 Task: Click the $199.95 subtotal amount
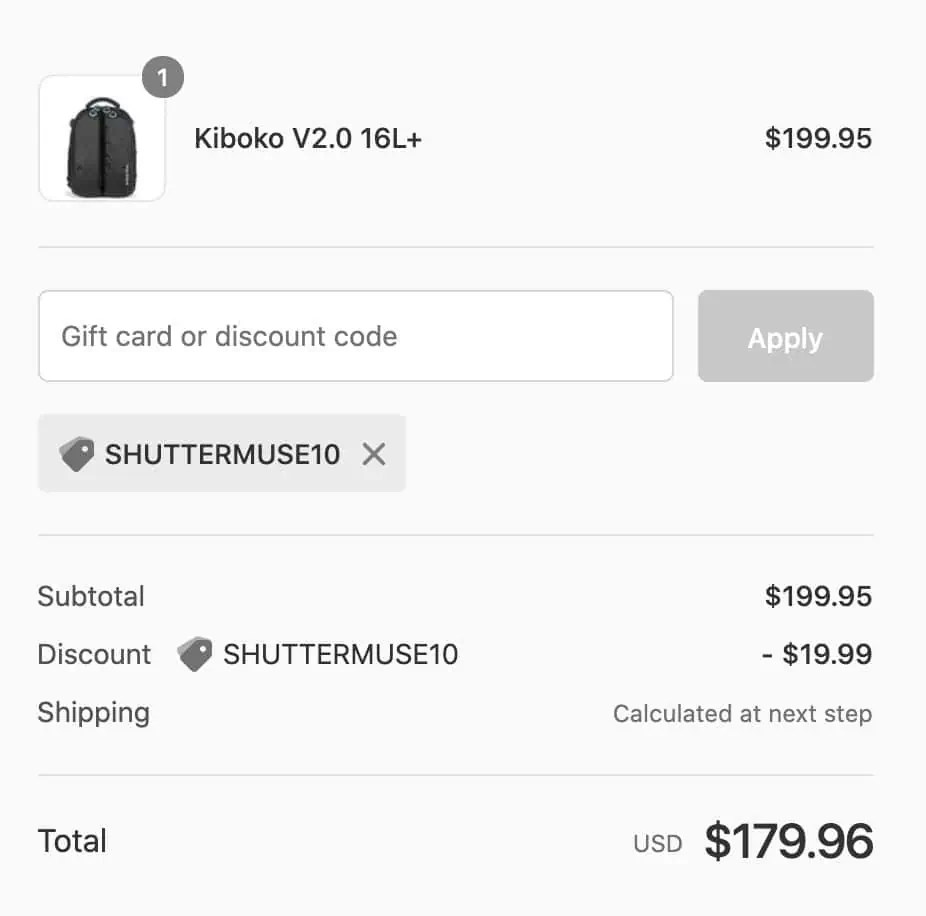pyautogui.click(x=820, y=596)
